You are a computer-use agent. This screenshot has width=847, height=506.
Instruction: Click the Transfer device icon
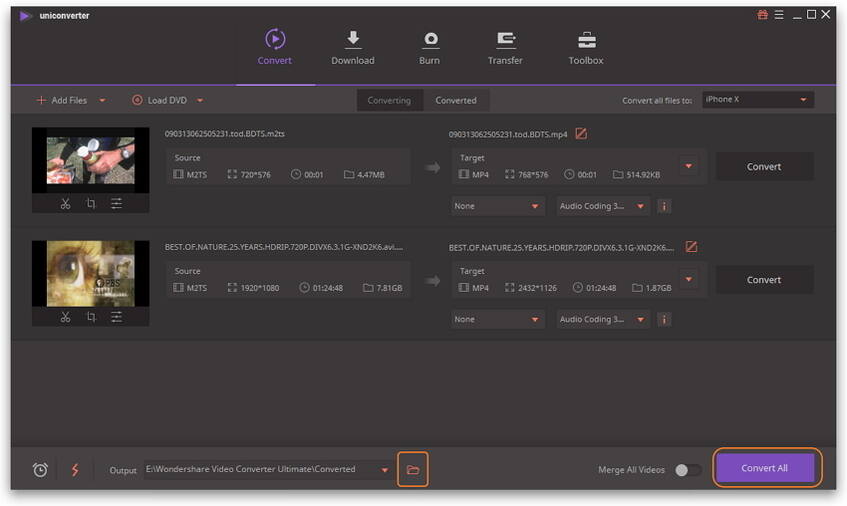[506, 40]
